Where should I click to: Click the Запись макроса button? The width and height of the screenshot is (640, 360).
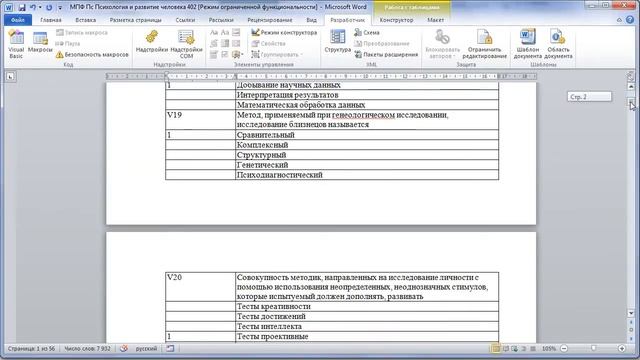[x=82, y=32]
